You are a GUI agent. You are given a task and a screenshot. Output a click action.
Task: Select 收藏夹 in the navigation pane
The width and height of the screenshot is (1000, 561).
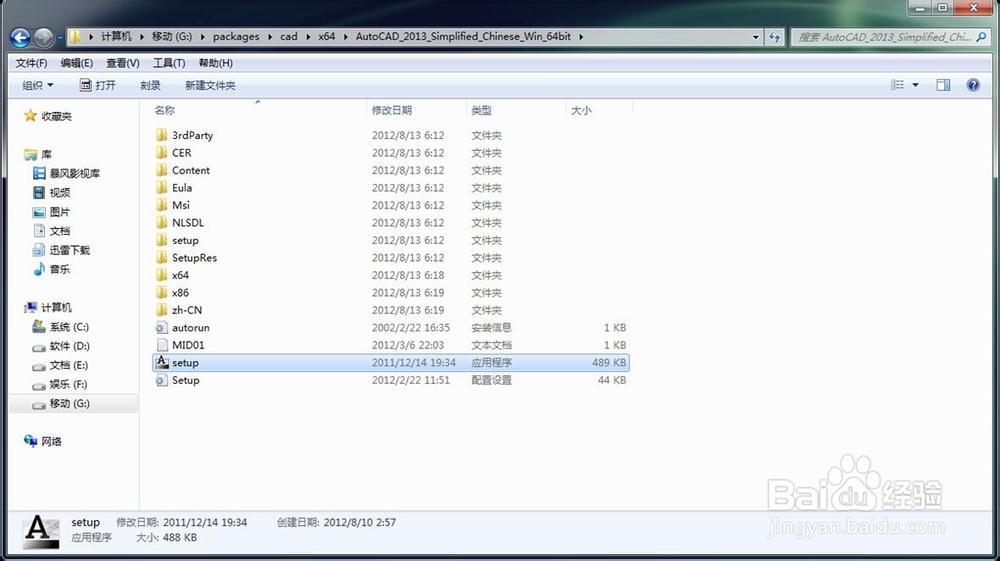click(48, 116)
